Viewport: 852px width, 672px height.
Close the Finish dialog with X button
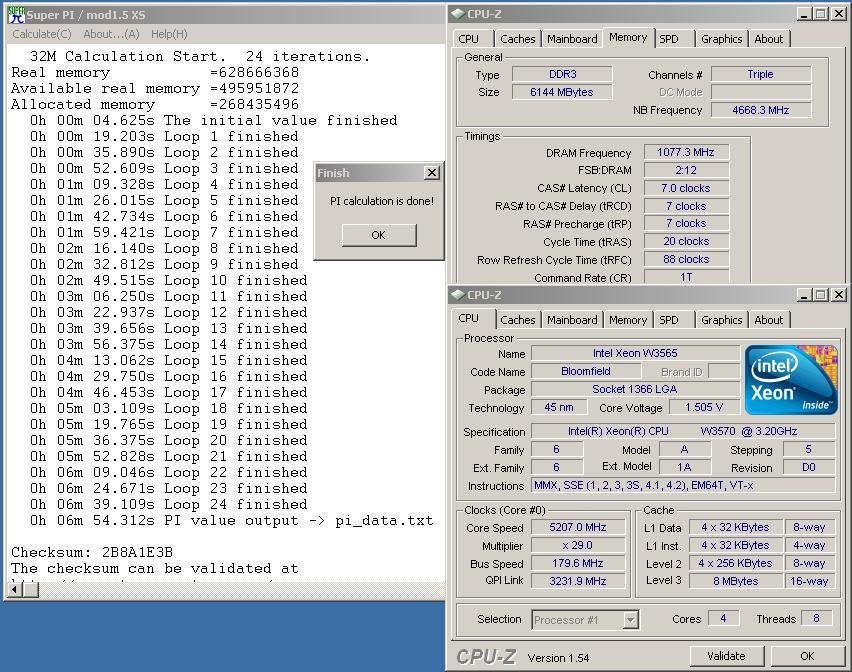pos(431,173)
